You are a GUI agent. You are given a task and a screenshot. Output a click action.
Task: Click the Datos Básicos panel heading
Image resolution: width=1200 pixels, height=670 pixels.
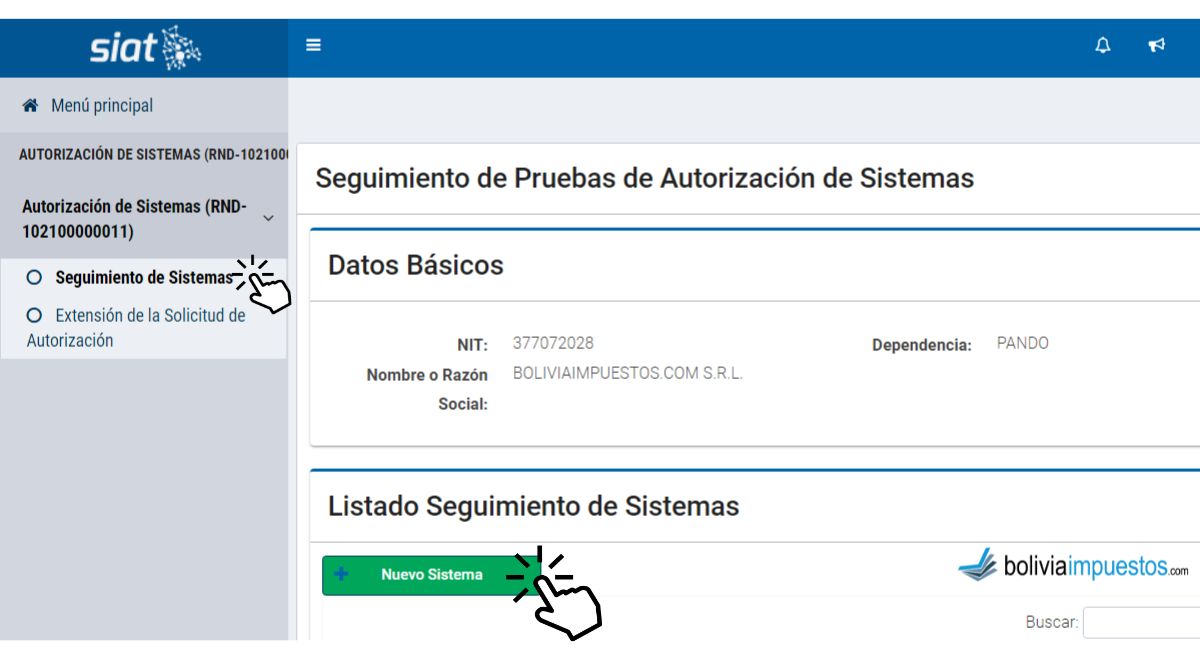point(416,265)
